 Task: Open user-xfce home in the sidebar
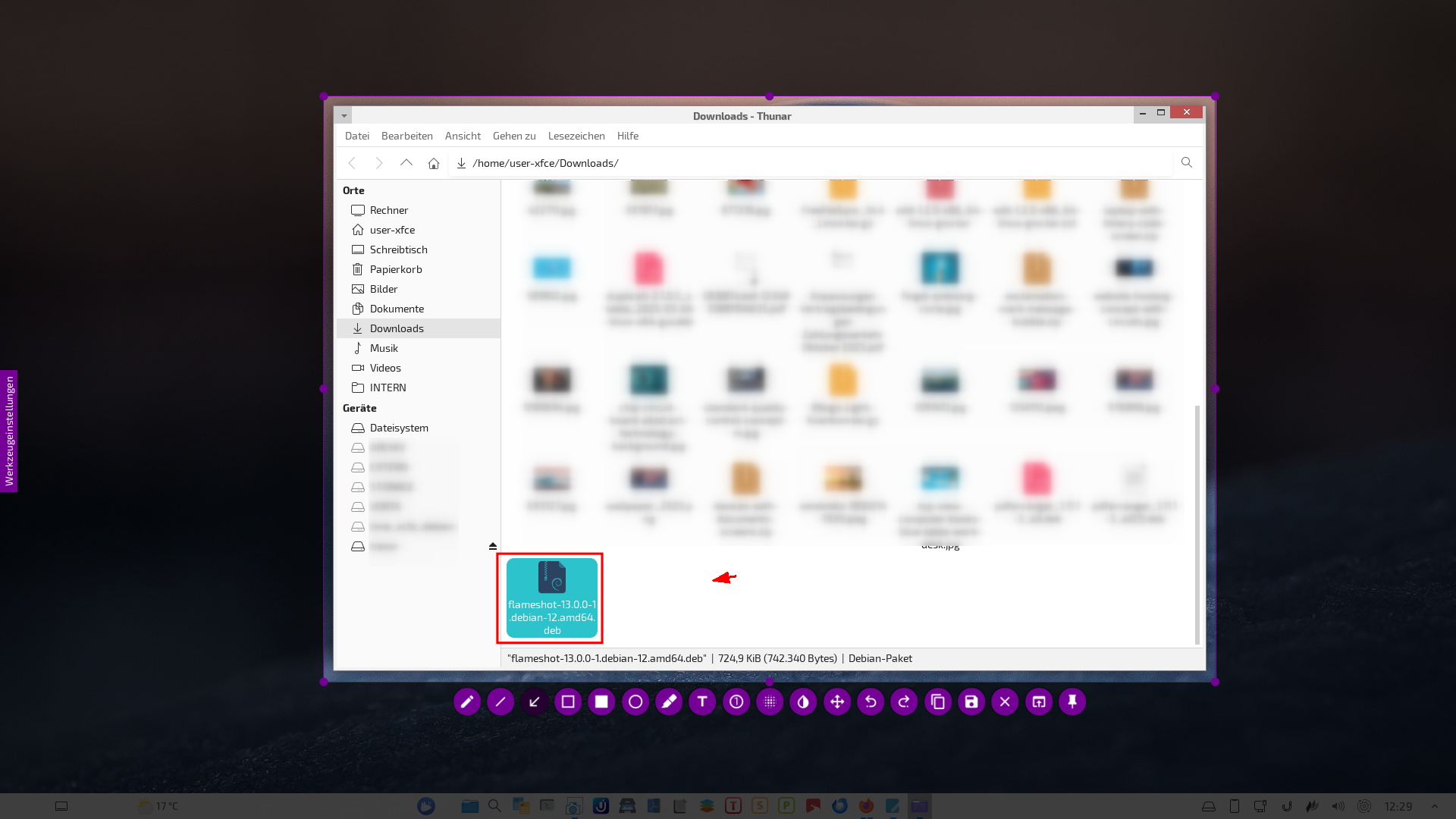tap(418, 230)
